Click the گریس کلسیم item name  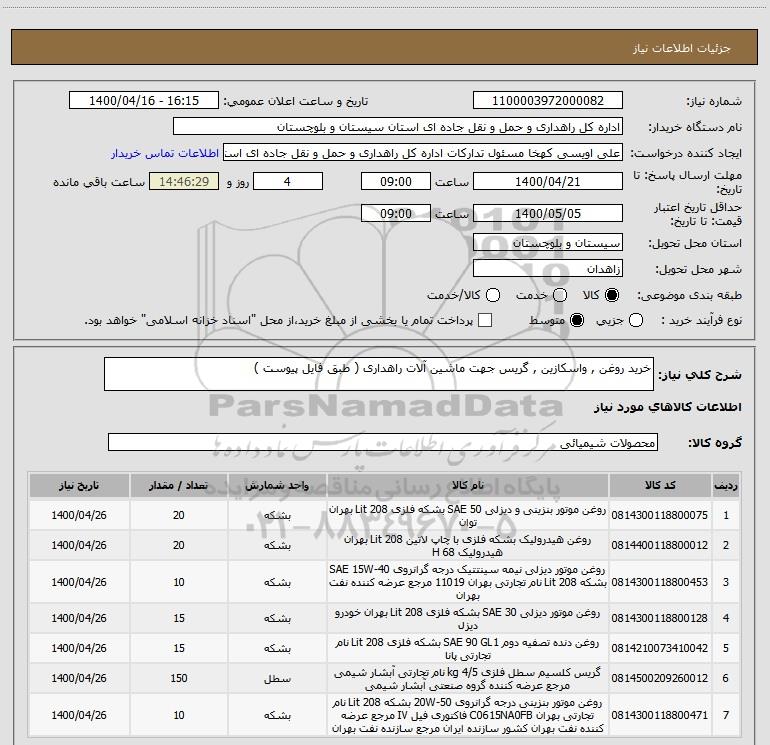pyautogui.click(x=468, y=678)
